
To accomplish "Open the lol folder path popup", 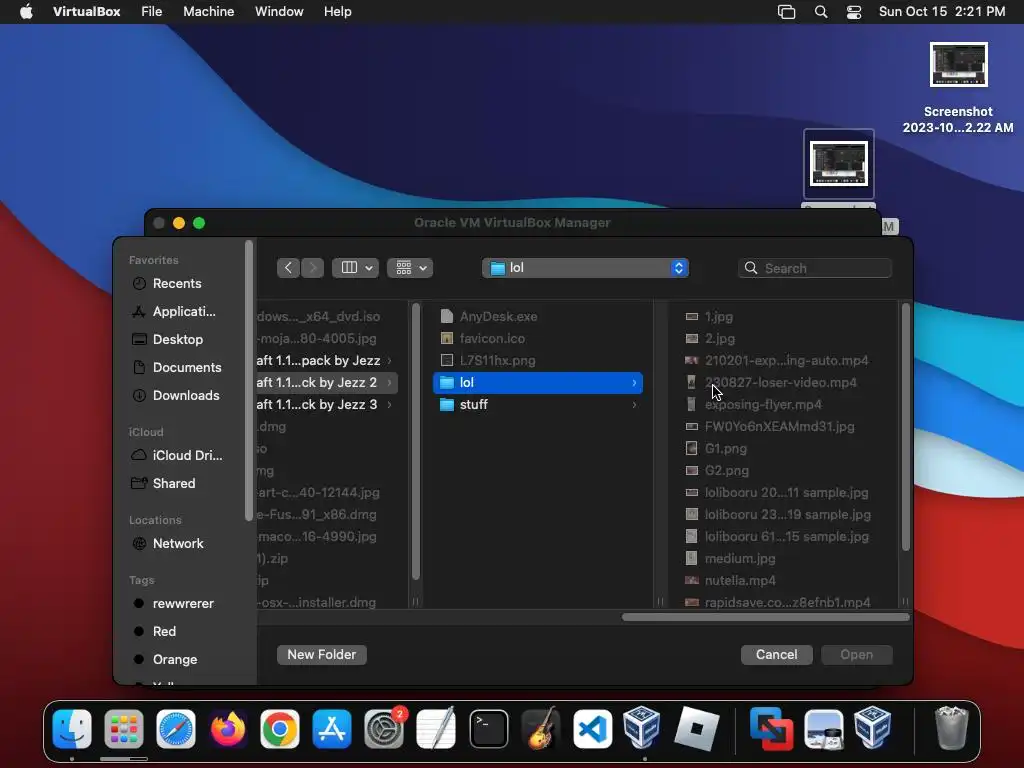I will pyautogui.click(x=585, y=268).
